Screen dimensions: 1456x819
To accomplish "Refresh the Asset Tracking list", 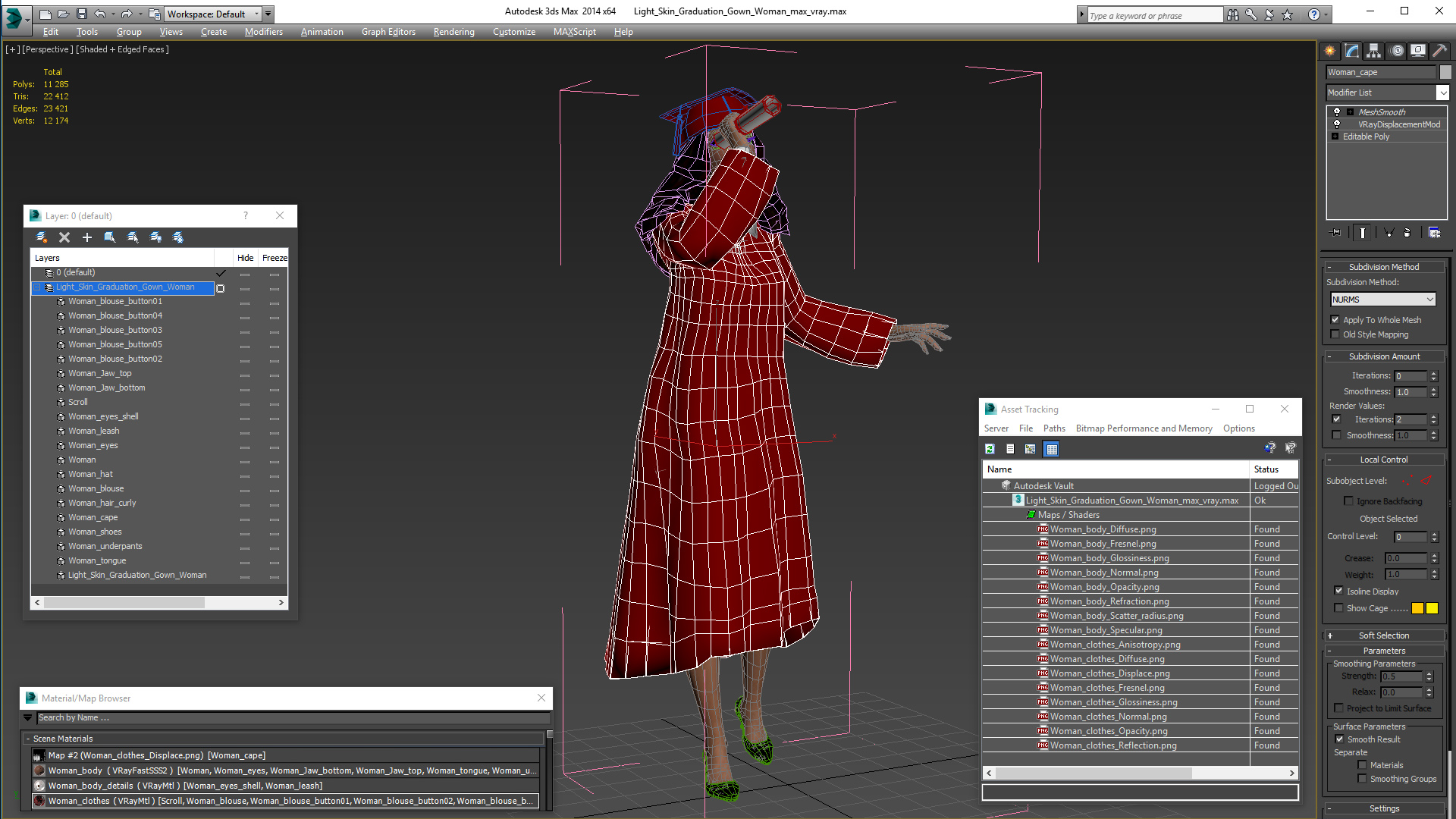I will pos(990,449).
